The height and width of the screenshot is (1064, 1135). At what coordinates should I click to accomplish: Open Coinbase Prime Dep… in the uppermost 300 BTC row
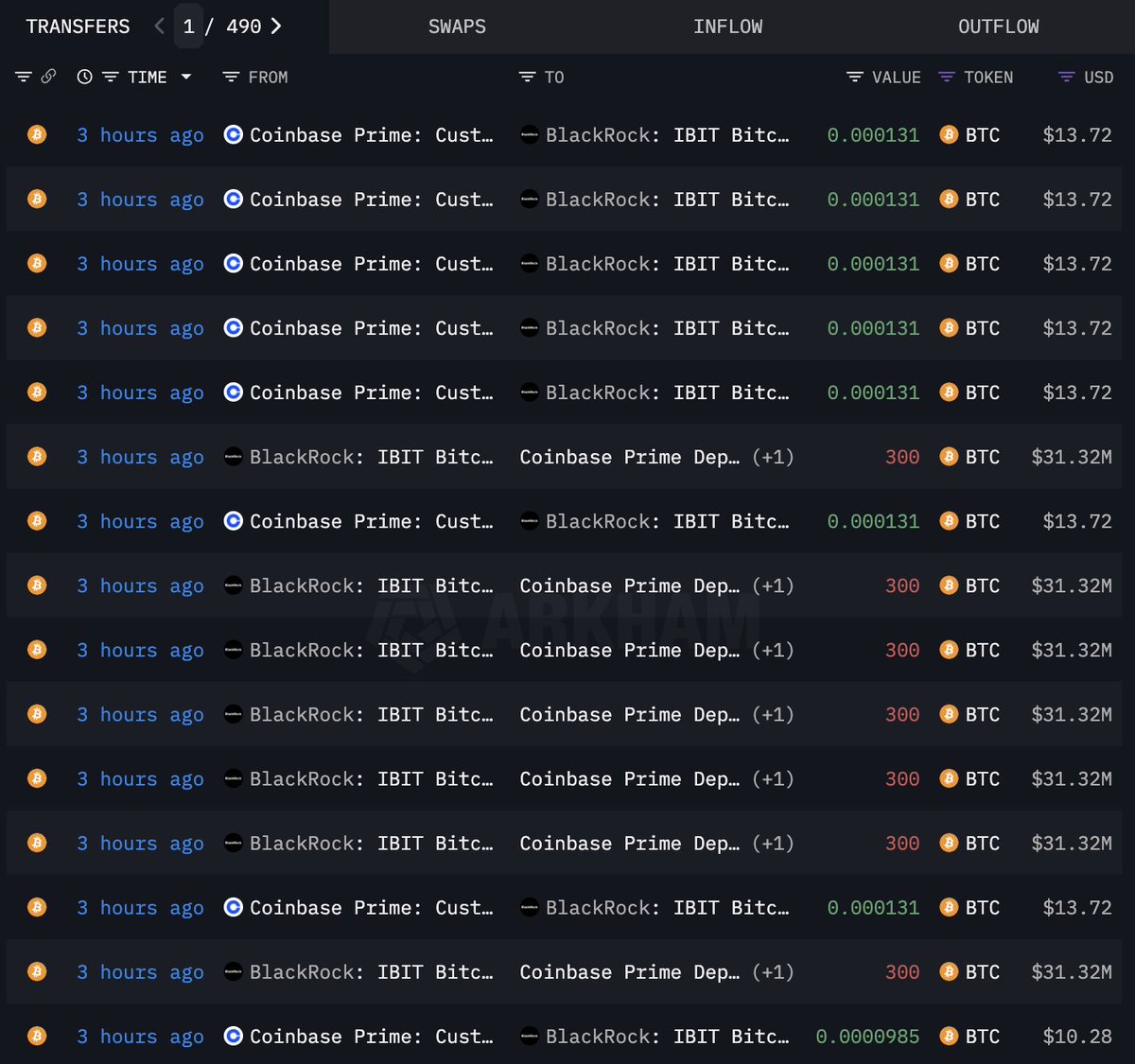tap(630, 457)
